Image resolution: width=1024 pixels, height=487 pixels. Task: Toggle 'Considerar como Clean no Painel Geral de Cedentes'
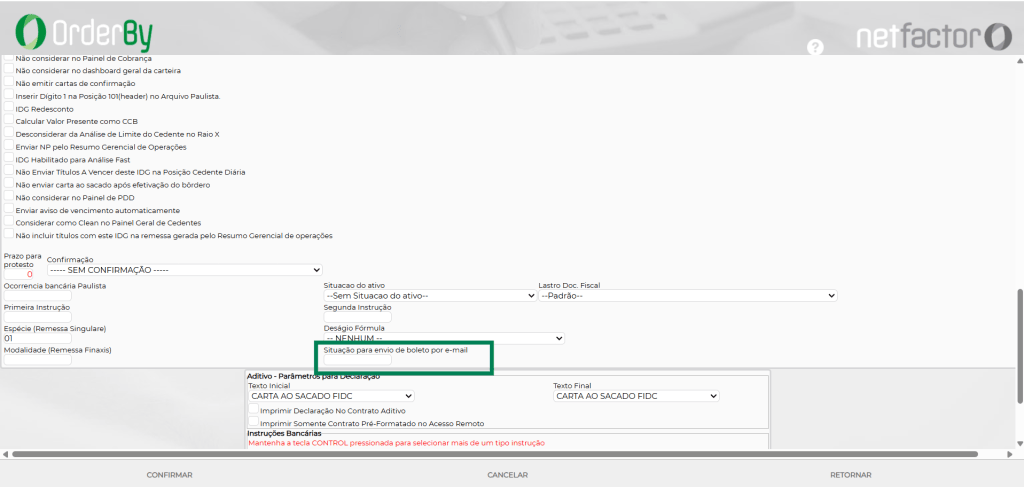(8, 222)
